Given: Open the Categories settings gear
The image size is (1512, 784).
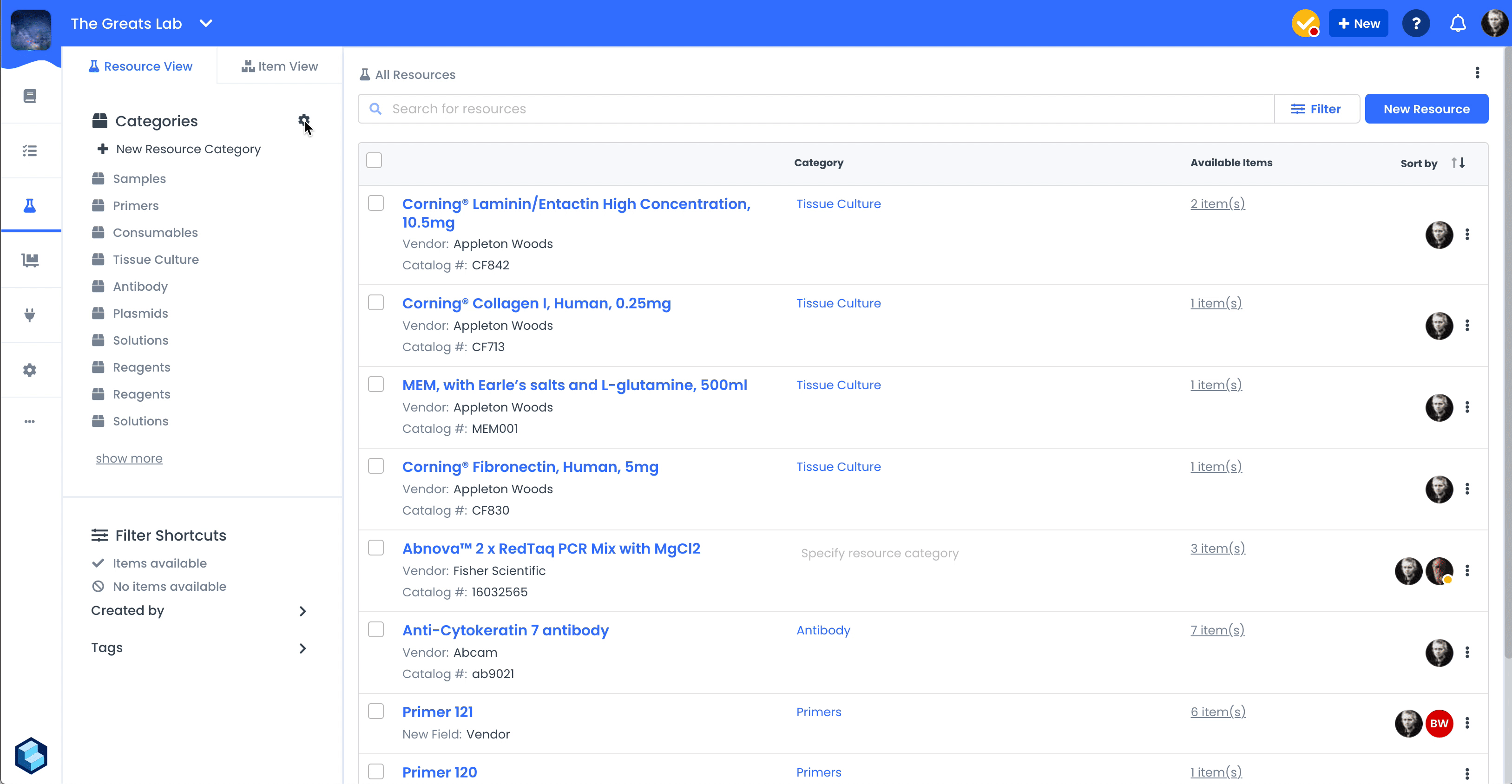Looking at the screenshot, I should point(303,120).
